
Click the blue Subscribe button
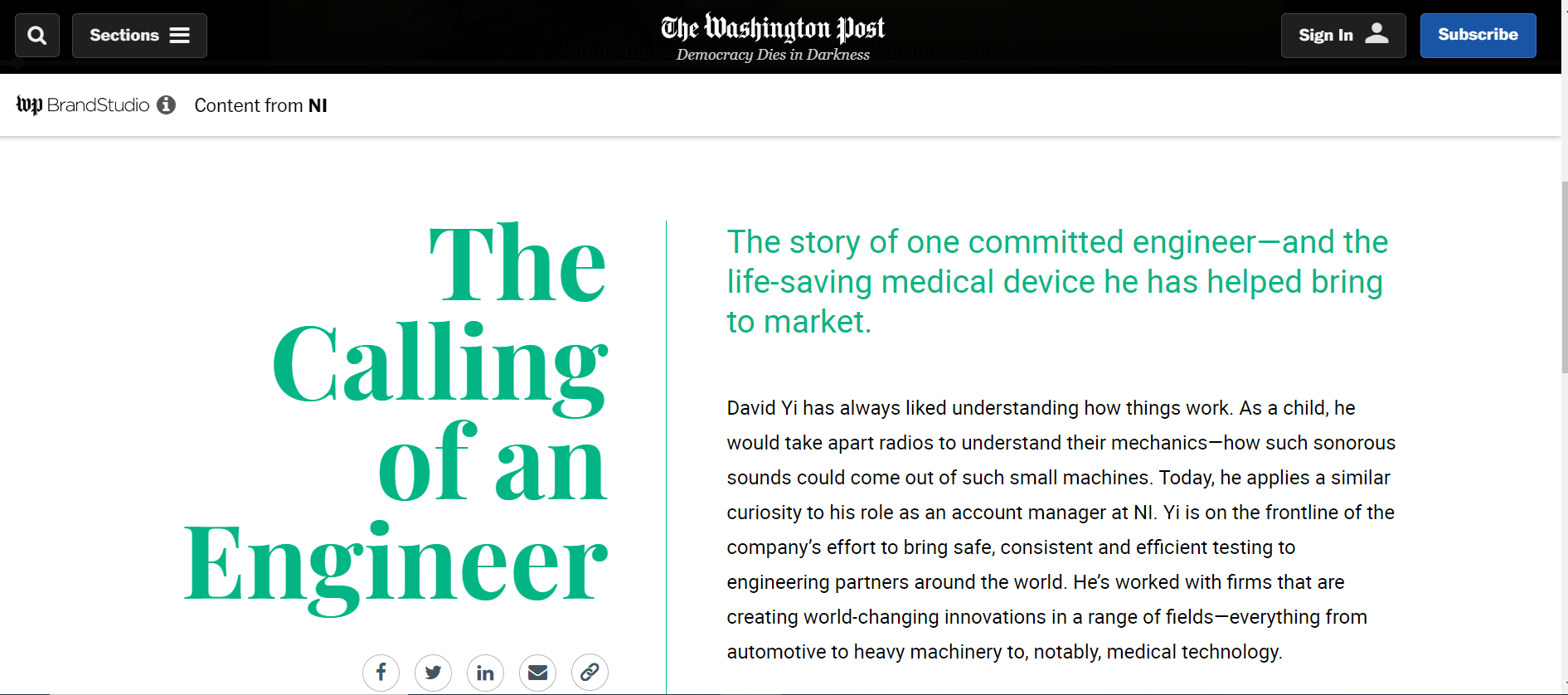click(1478, 36)
